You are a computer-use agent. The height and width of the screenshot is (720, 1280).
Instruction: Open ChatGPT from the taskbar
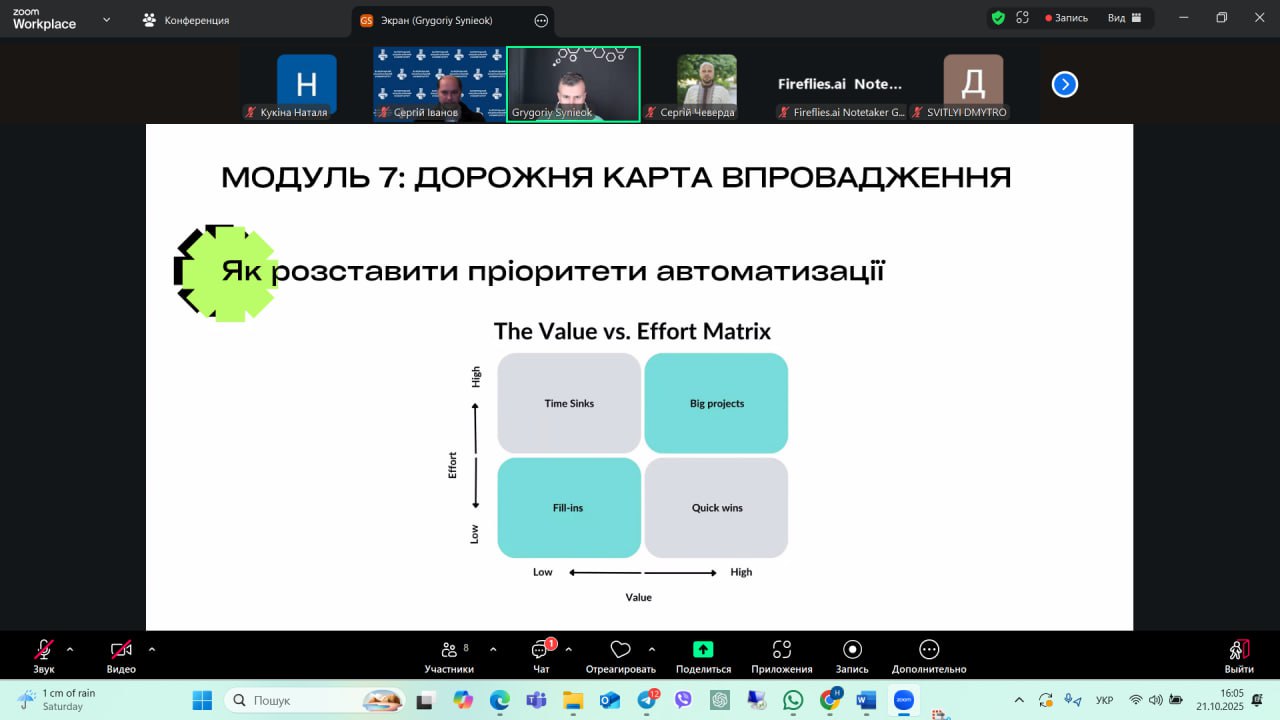click(720, 700)
